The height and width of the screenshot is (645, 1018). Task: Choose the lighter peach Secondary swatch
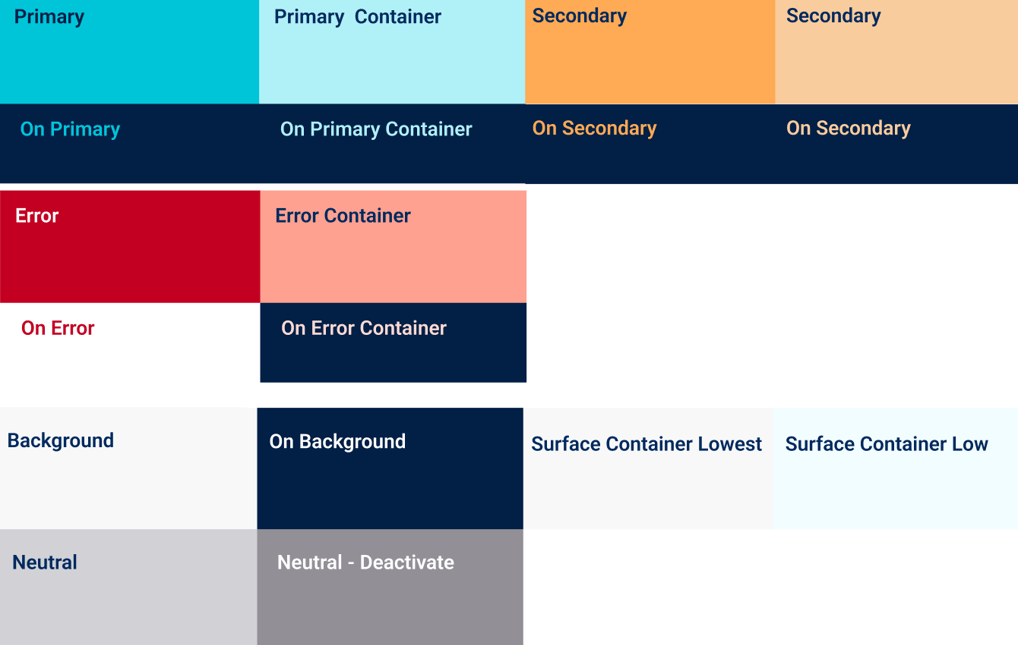tap(897, 52)
